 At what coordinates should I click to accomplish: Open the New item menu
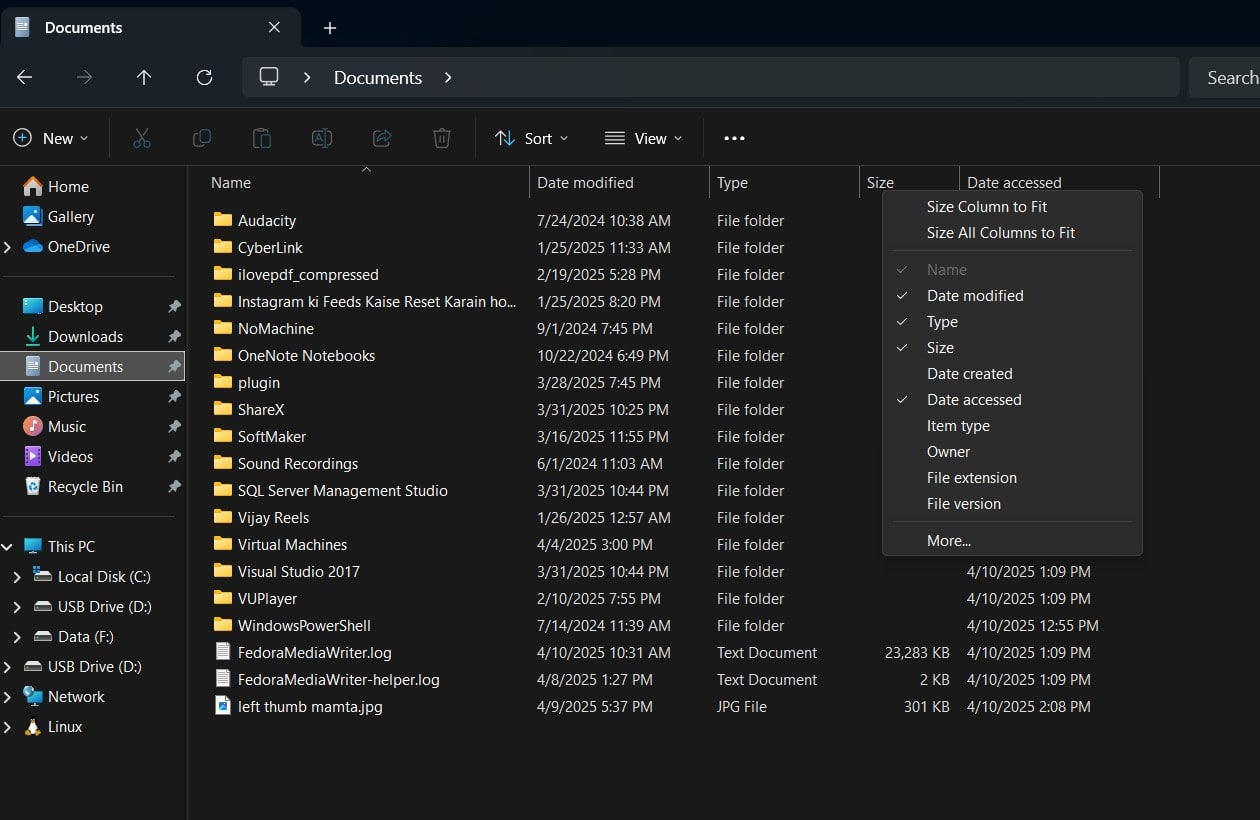coord(50,138)
